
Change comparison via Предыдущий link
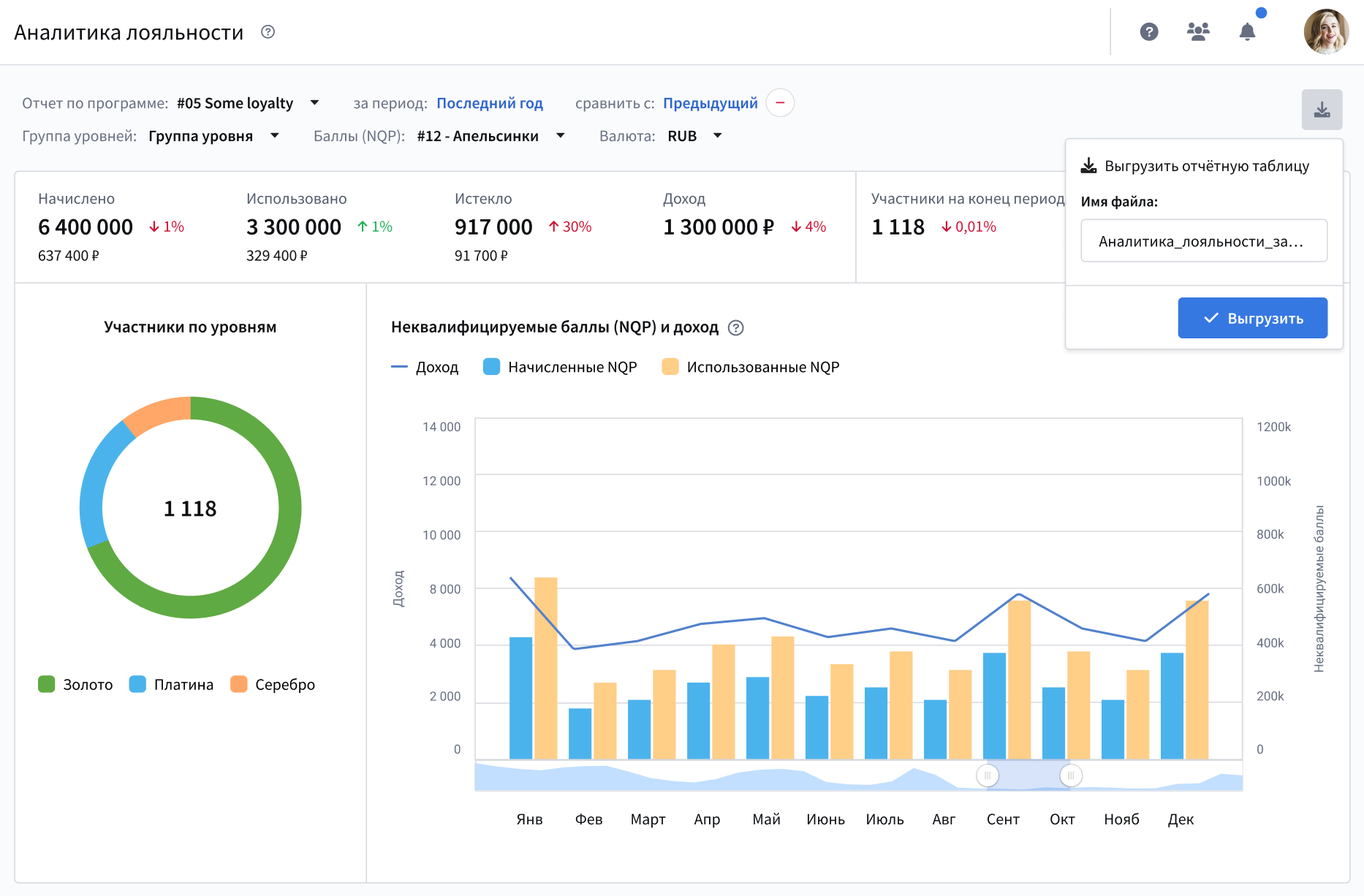point(711,103)
